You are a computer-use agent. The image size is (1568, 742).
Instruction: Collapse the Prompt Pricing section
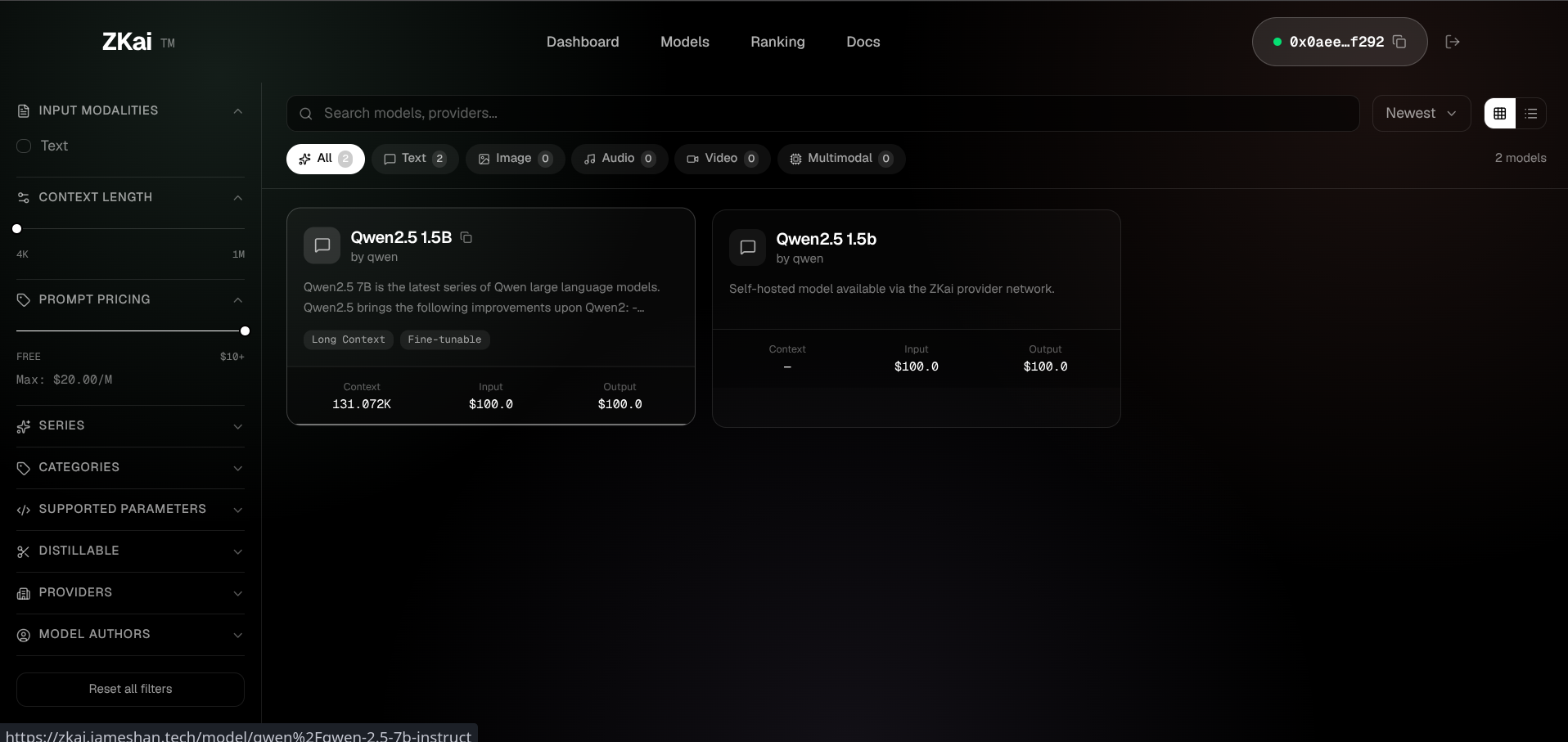[238, 300]
